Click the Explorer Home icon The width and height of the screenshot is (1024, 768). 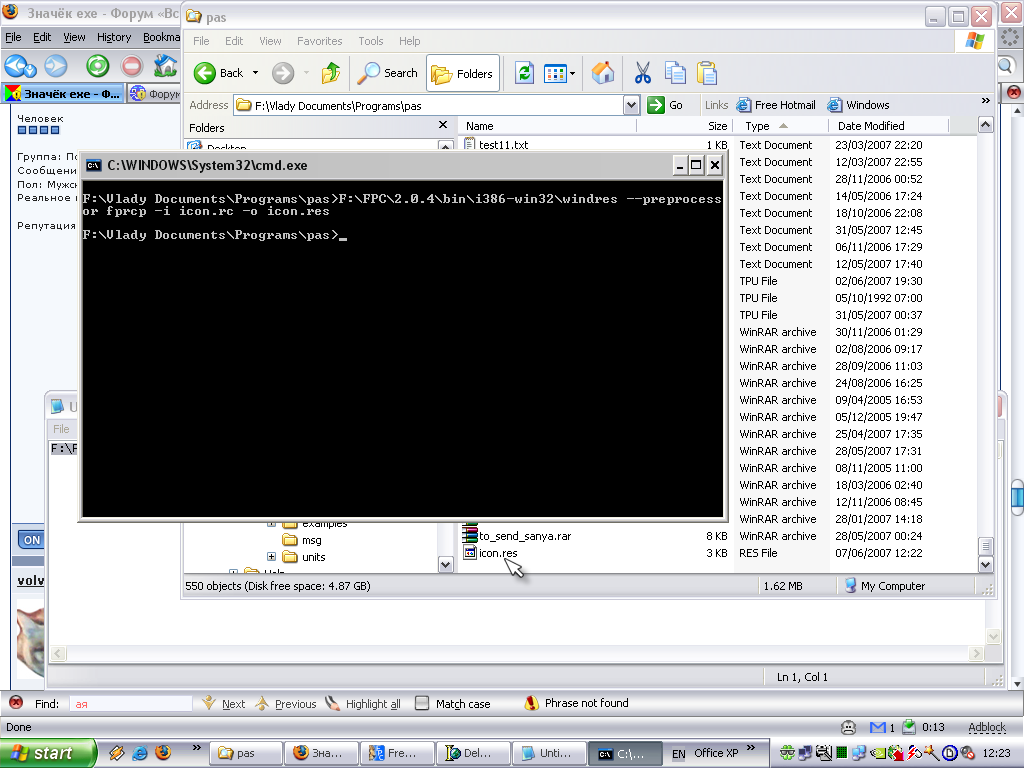pos(603,73)
